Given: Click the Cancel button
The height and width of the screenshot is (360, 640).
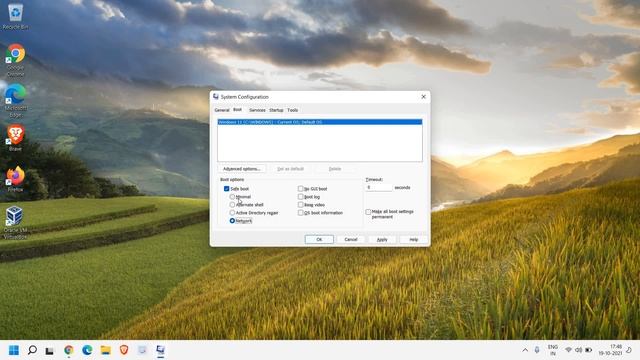Looking at the screenshot, I should pos(351,240).
